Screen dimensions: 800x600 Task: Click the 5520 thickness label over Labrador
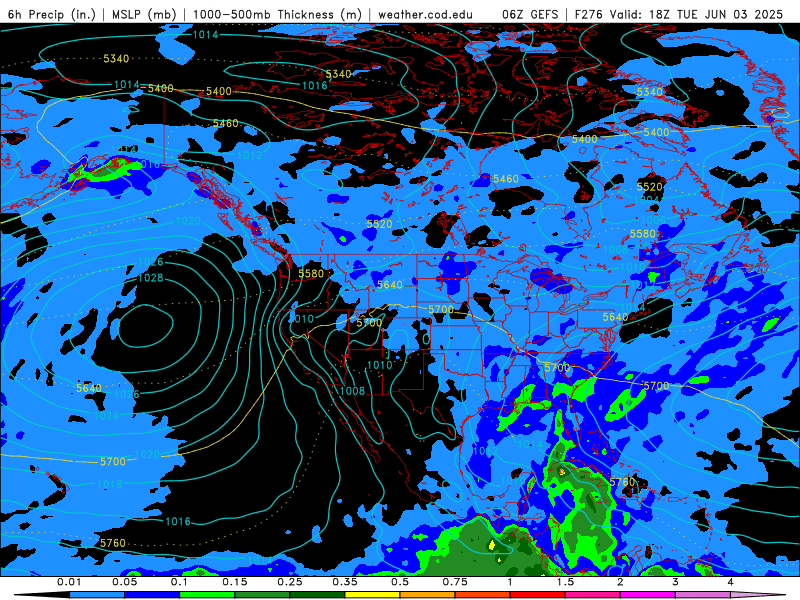tap(649, 187)
